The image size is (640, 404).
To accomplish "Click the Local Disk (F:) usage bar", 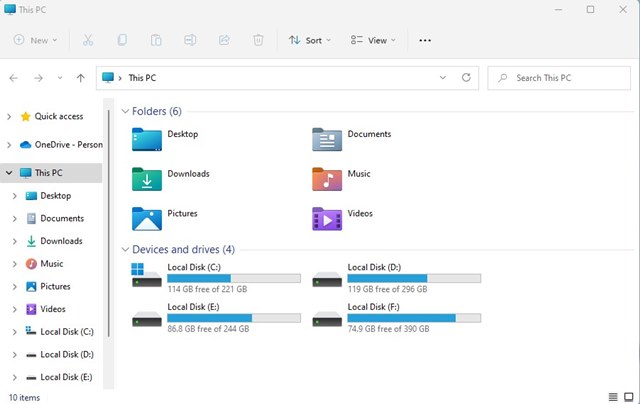I will pyautogui.click(x=414, y=318).
